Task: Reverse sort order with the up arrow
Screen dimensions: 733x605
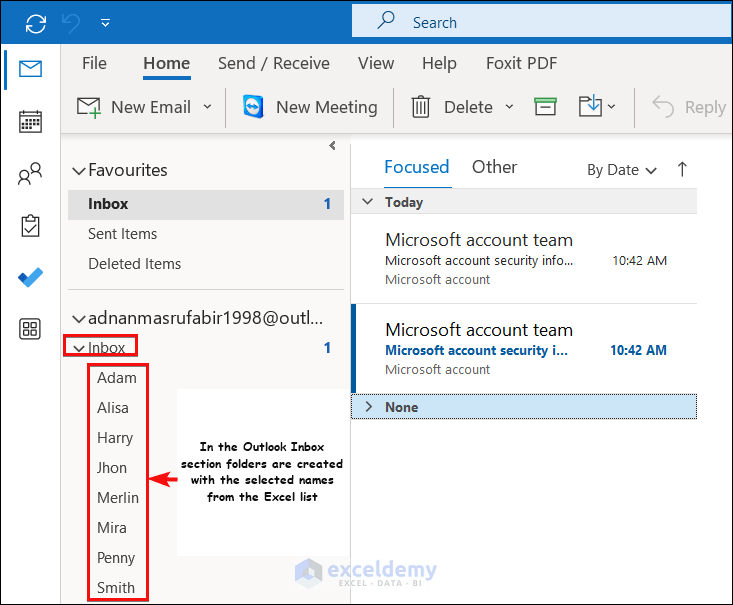Action: click(682, 169)
